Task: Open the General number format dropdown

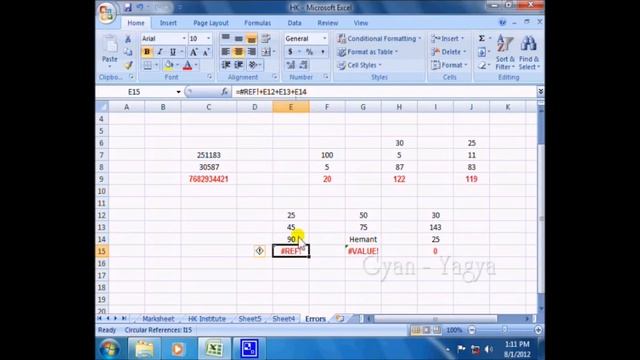Action: 324,38
